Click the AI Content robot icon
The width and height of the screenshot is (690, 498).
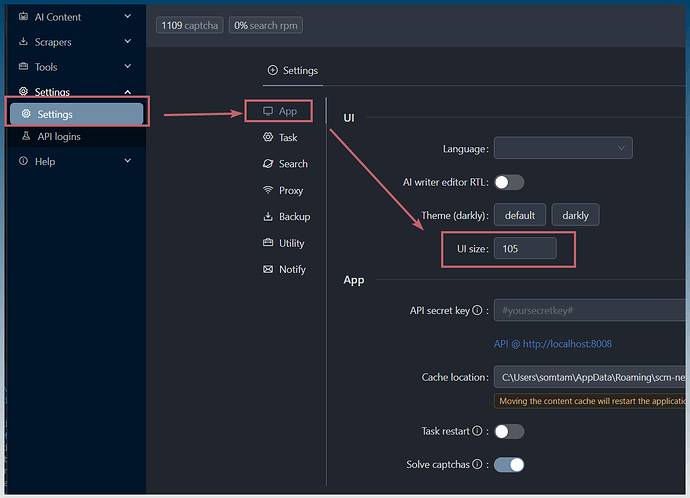[x=23, y=16]
